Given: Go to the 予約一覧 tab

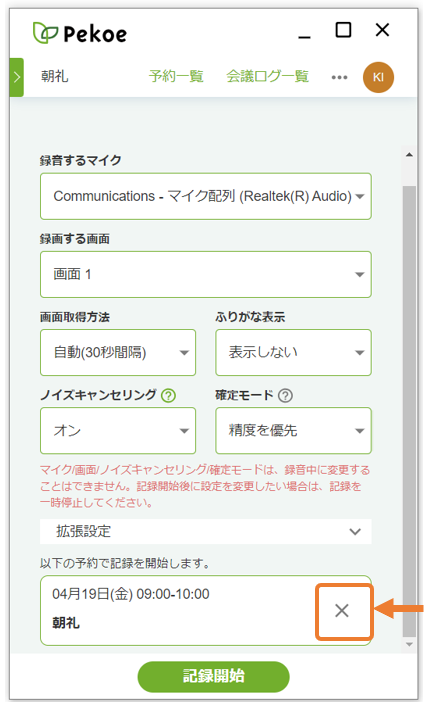Looking at the screenshot, I should click(176, 76).
